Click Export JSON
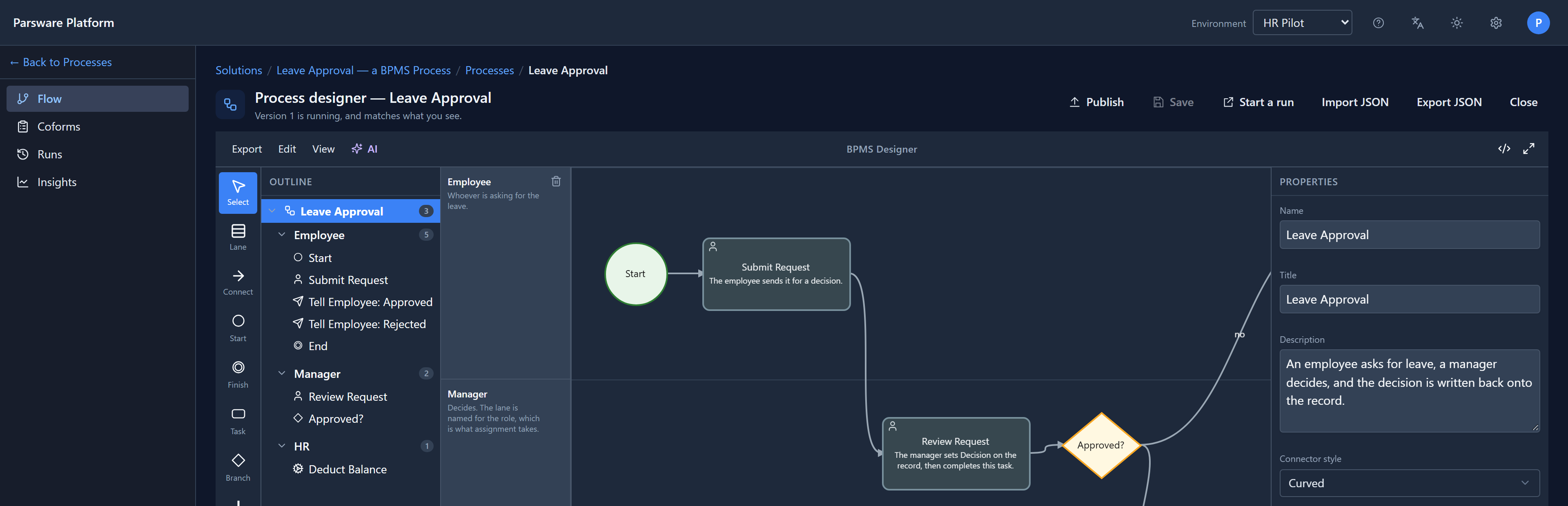Image resolution: width=1568 pixels, height=506 pixels. (1449, 102)
